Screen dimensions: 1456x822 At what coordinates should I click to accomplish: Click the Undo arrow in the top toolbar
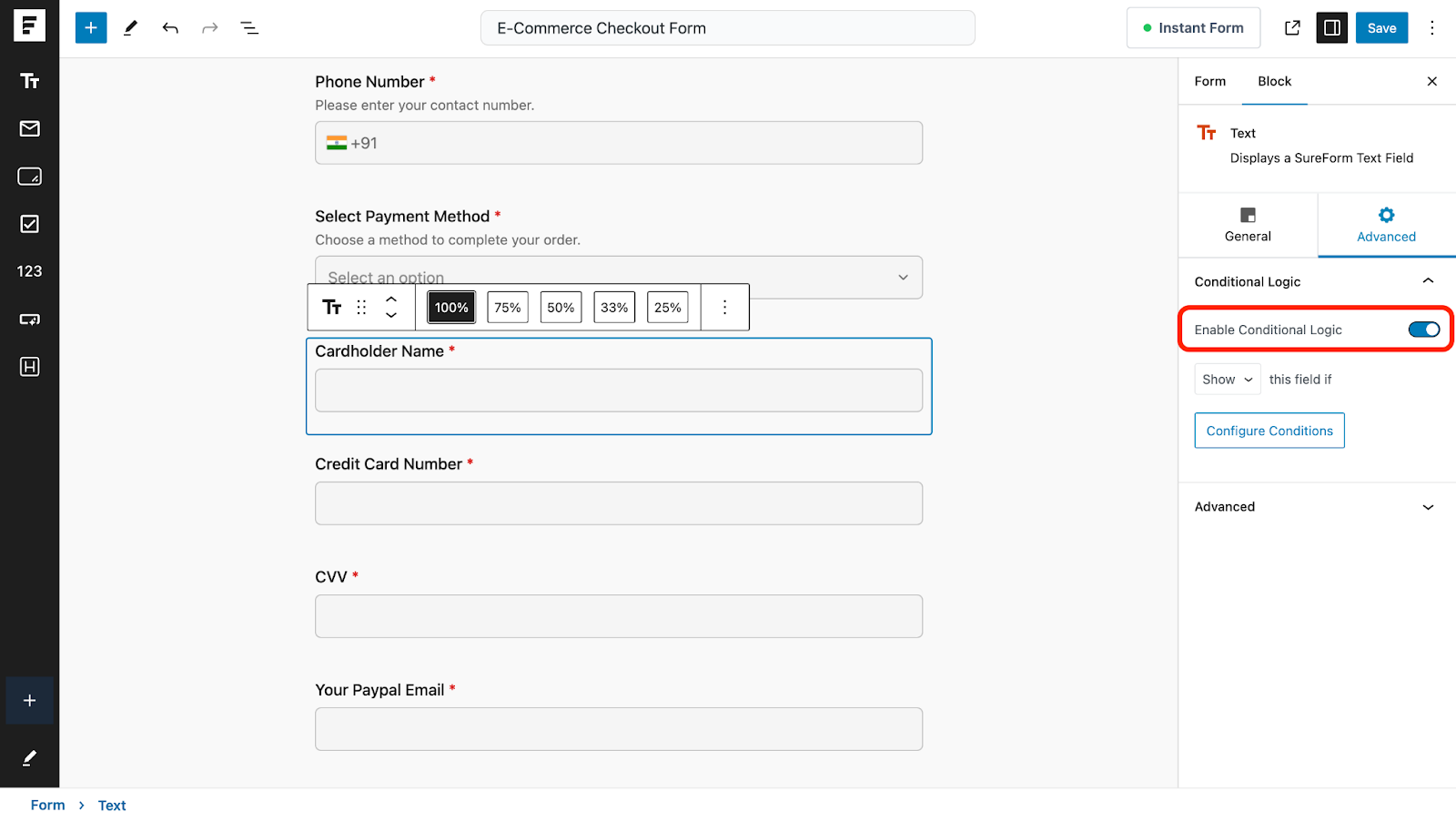coord(170,27)
